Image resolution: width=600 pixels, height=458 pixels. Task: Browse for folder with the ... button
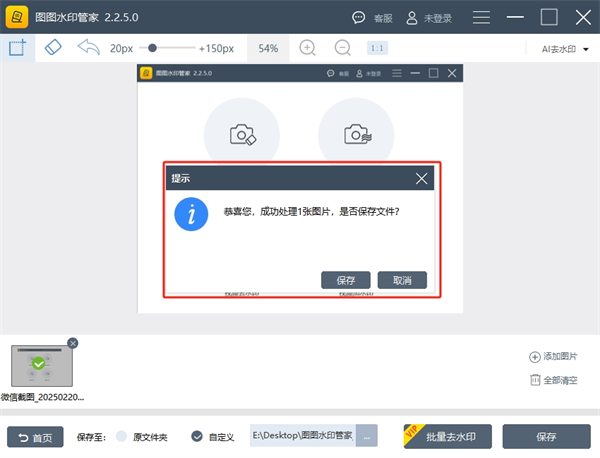367,435
